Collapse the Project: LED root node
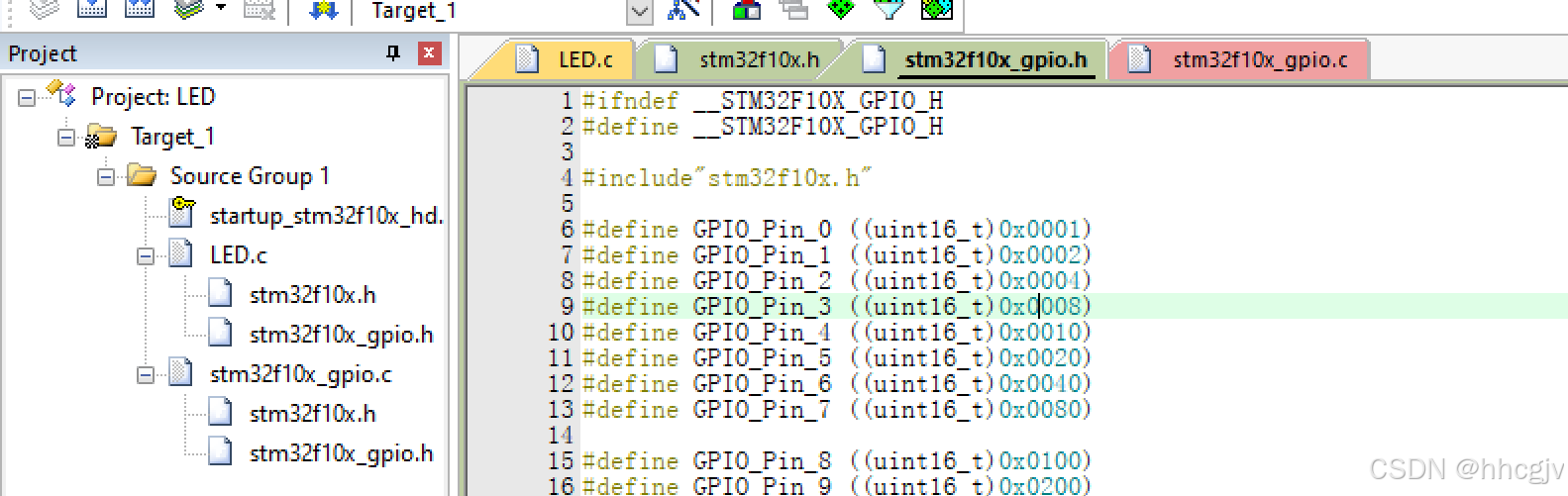The image size is (1568, 496). 27,97
